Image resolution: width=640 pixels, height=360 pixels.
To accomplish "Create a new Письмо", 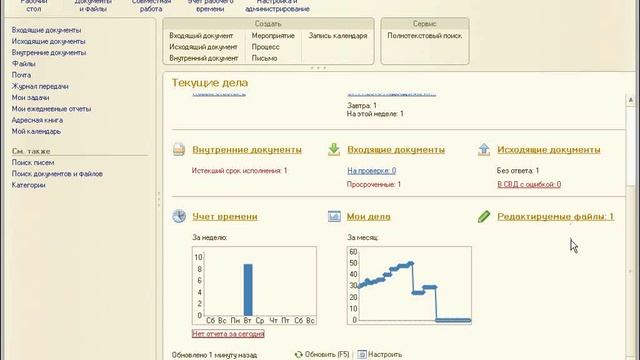I will [x=264, y=58].
